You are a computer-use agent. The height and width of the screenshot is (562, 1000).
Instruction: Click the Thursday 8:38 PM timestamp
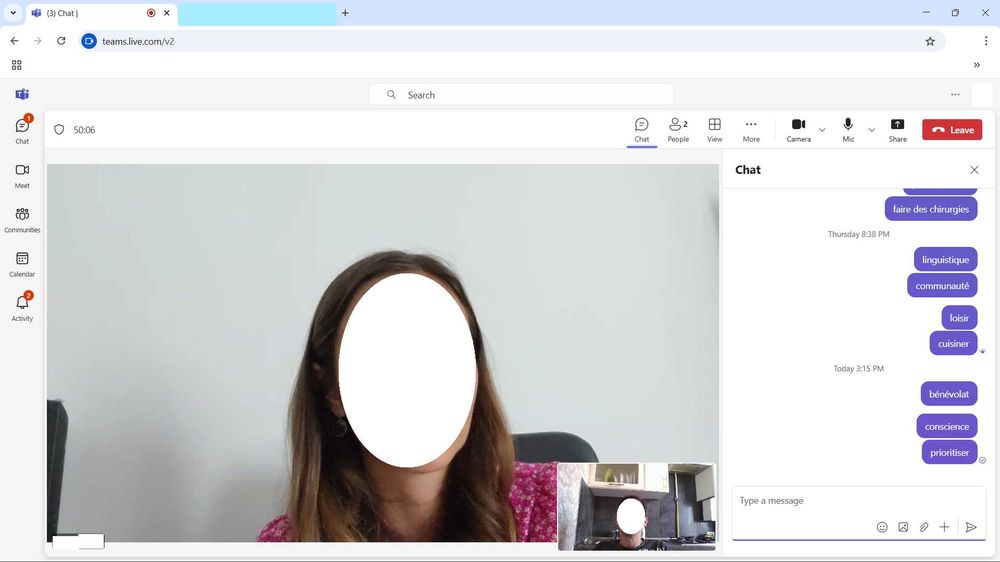858,234
